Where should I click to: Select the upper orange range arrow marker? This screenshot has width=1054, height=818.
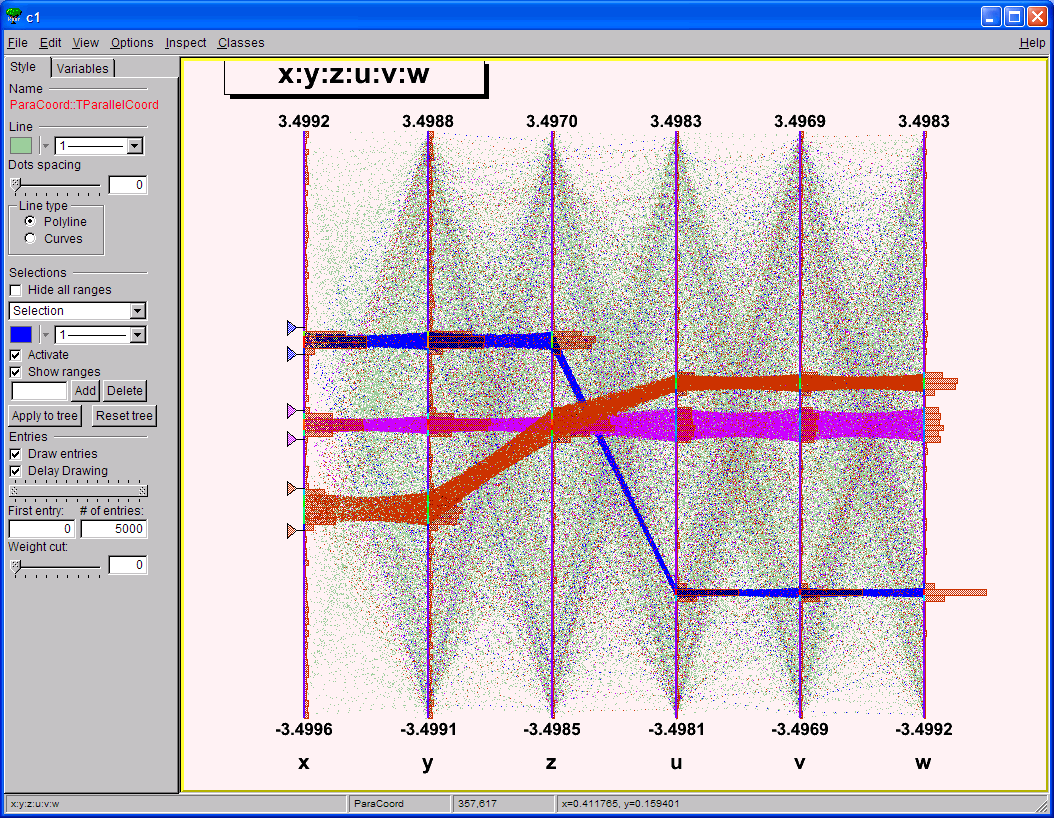pos(291,488)
